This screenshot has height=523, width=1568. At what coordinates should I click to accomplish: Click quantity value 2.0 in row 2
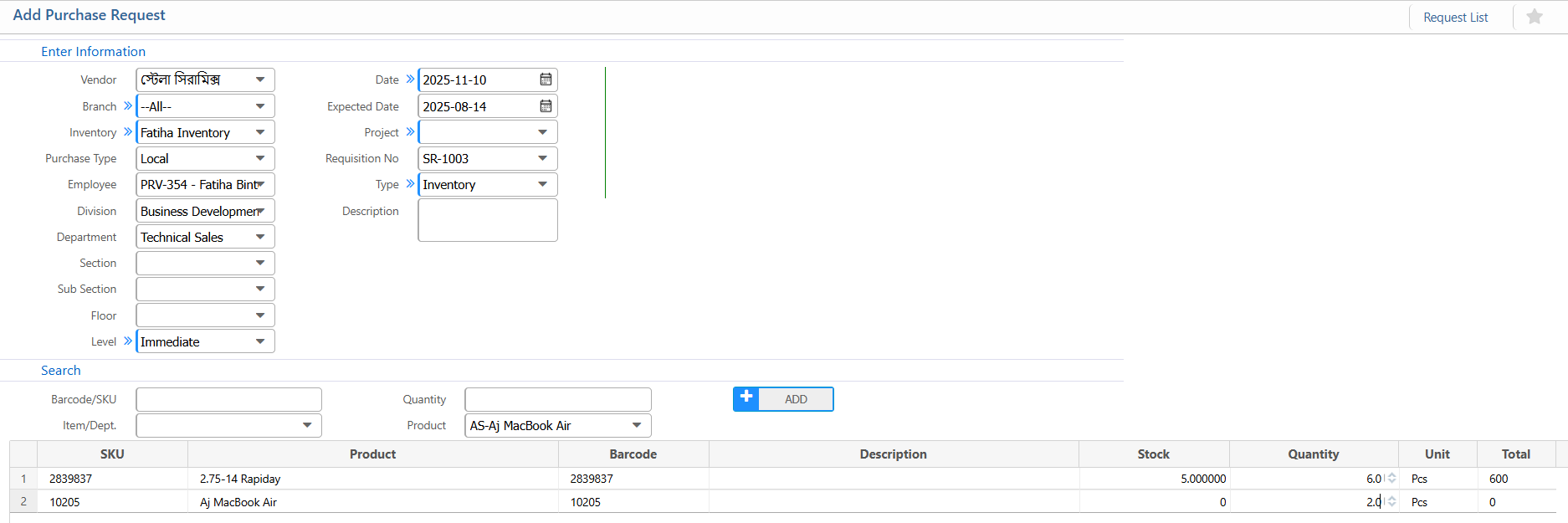(x=1374, y=502)
